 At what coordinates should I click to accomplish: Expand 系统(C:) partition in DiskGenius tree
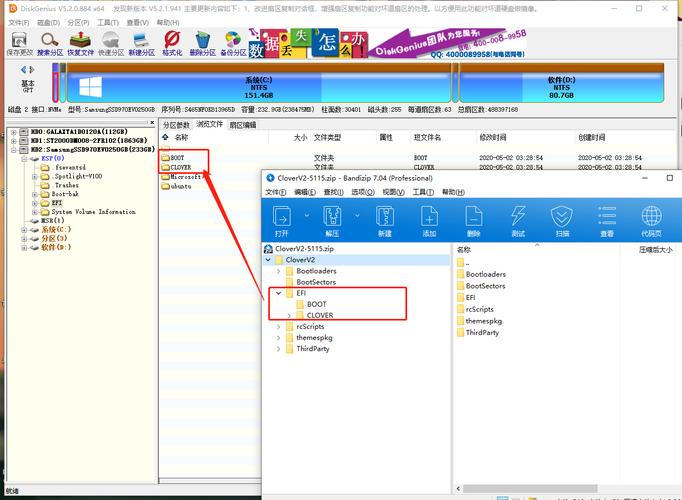(24, 230)
